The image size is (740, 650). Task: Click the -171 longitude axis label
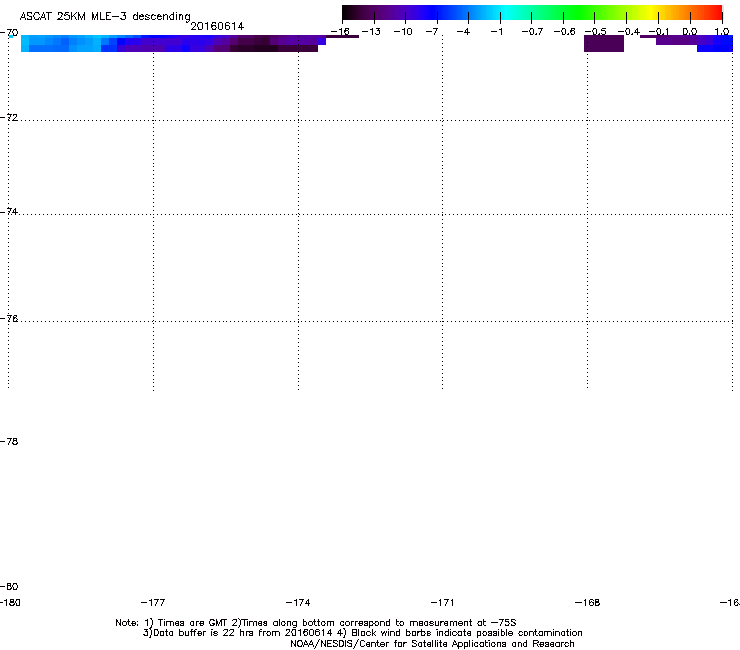click(442, 602)
